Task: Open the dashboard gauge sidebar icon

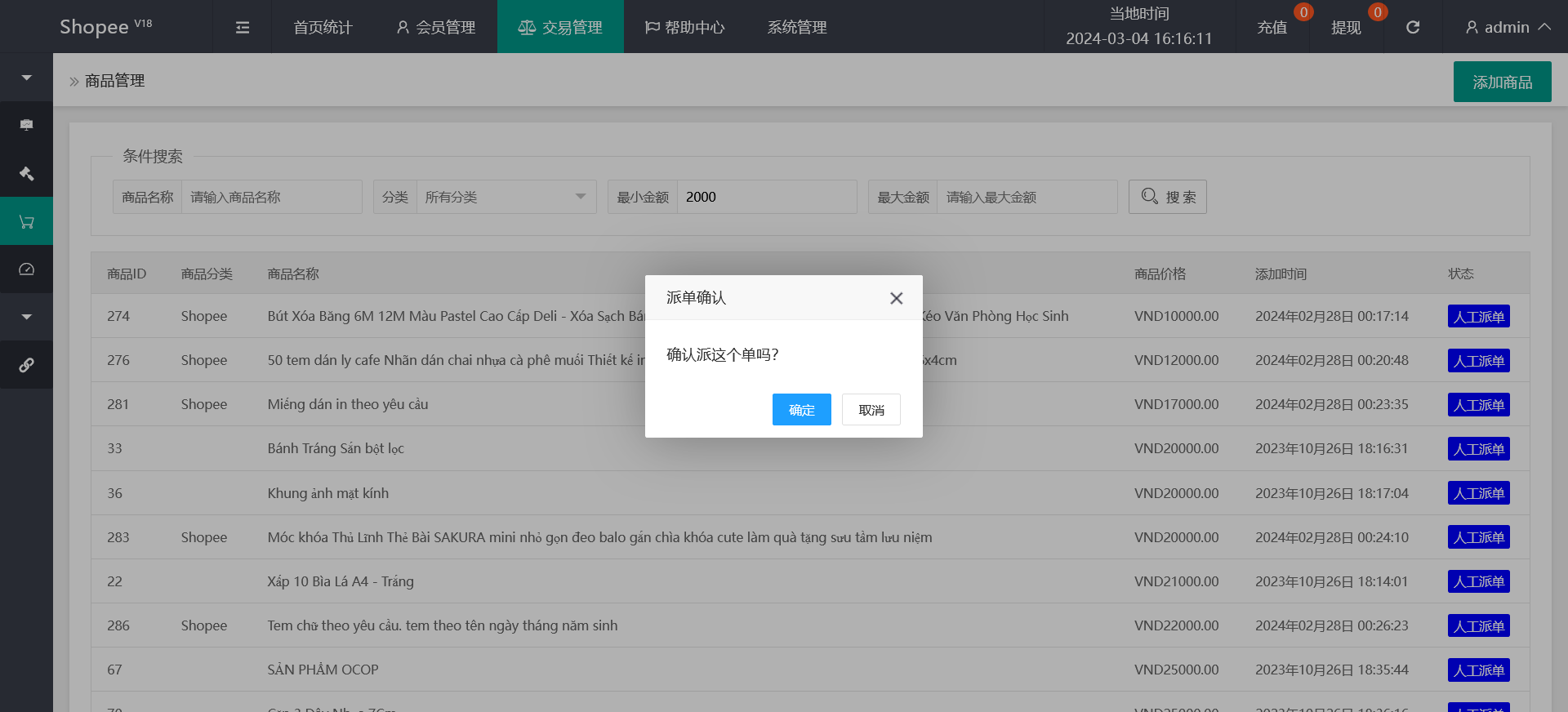Action: (x=26, y=269)
